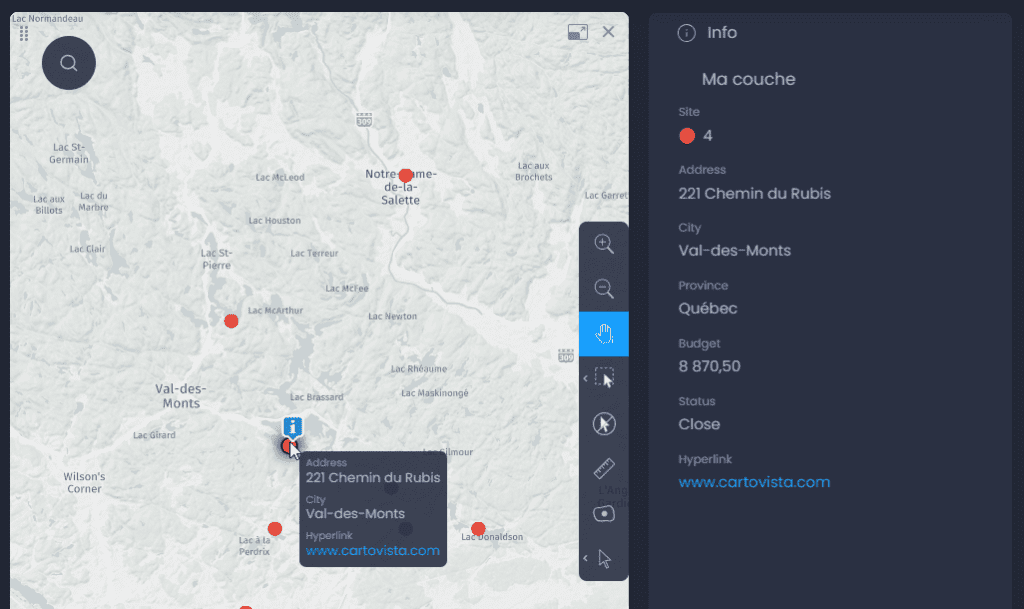Open www.cartovista.com link in Info panel
This screenshot has height=609, width=1024.
754,482
